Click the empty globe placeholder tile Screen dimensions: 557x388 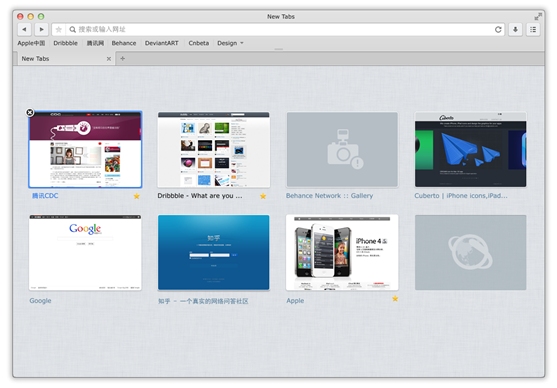coord(471,252)
